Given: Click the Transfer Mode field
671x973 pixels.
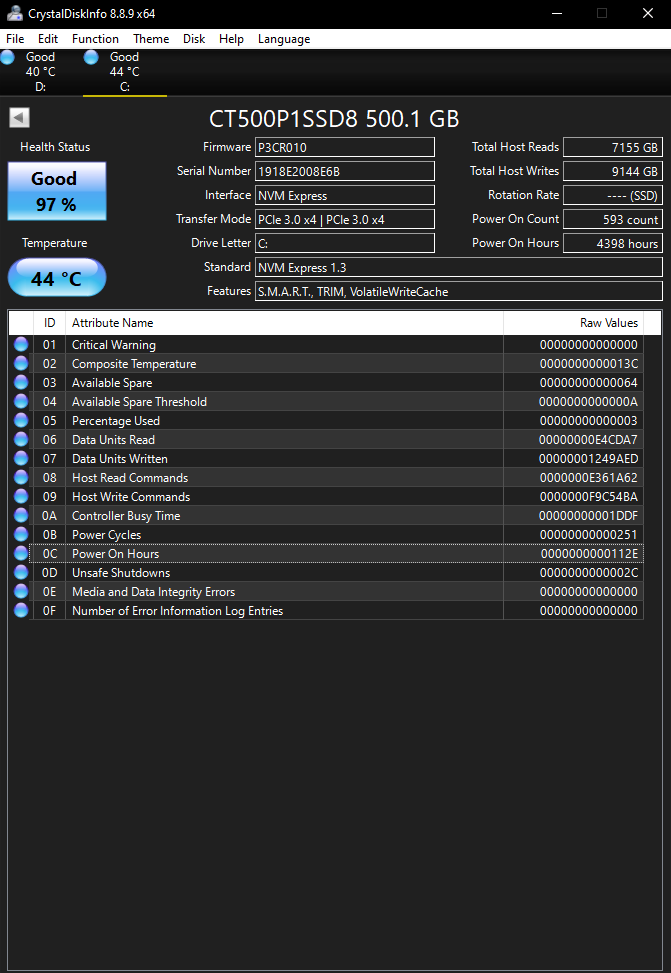Looking at the screenshot, I should click(x=345, y=219).
